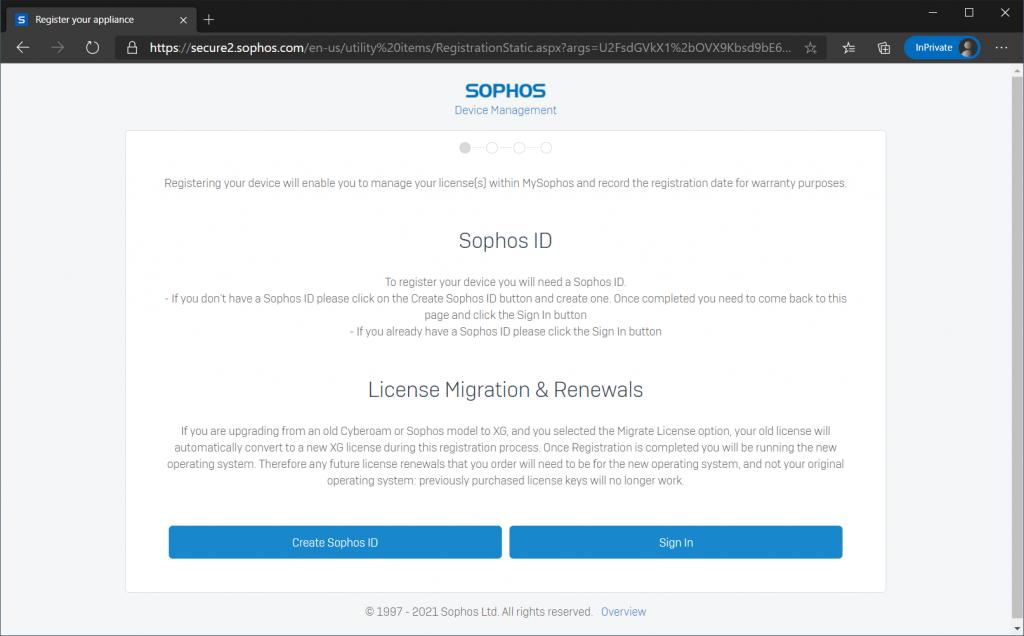The width and height of the screenshot is (1024, 636).
Task: Close the browser window
Action: click(1005, 12)
